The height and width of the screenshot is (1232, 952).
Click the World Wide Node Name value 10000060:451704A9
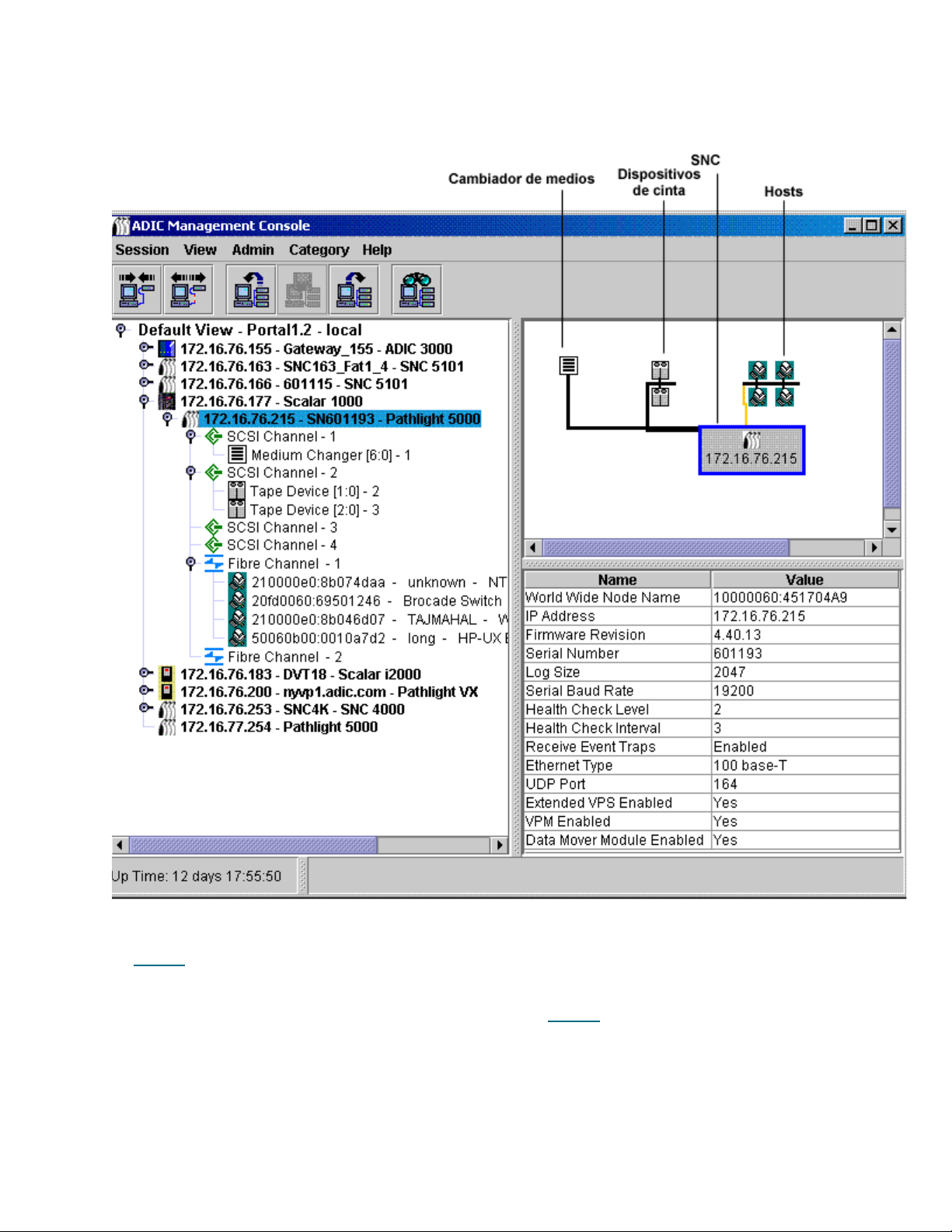[x=780, y=598]
